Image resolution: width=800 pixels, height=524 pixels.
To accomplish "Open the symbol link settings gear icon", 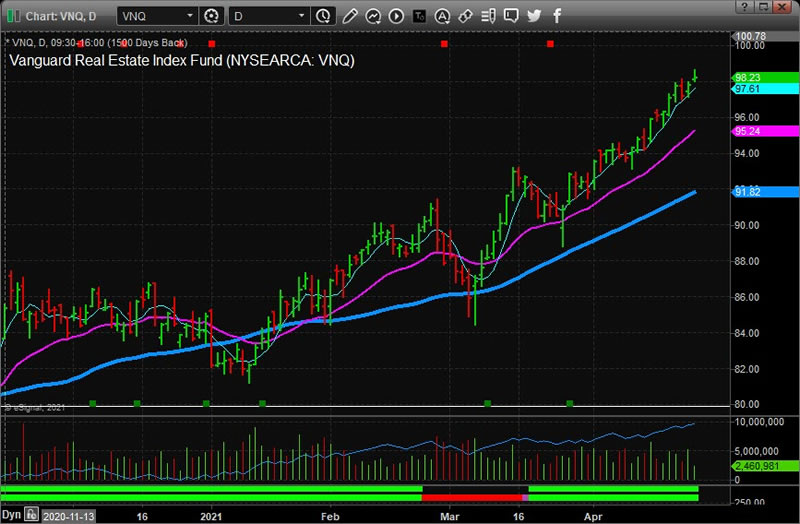I will [211, 16].
